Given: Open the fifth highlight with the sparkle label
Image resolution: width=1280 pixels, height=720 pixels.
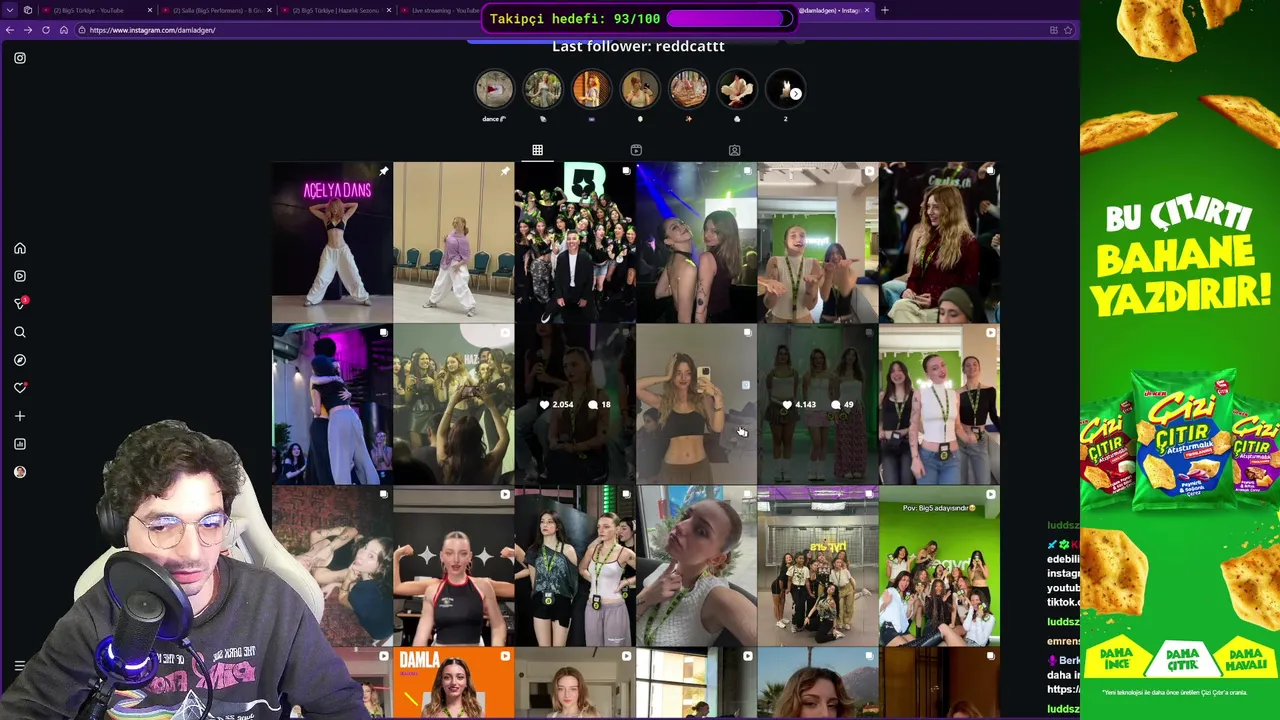Looking at the screenshot, I should [x=688, y=91].
